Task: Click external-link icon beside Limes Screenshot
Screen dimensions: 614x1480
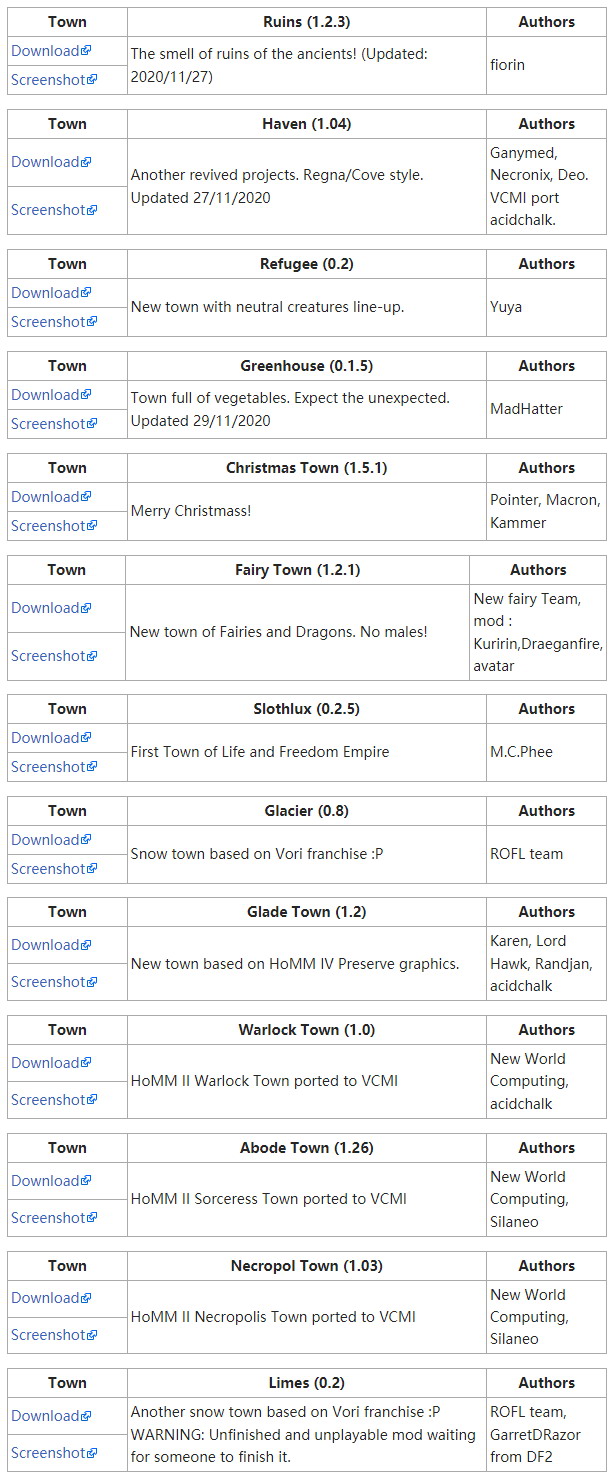Action: coord(92,1453)
